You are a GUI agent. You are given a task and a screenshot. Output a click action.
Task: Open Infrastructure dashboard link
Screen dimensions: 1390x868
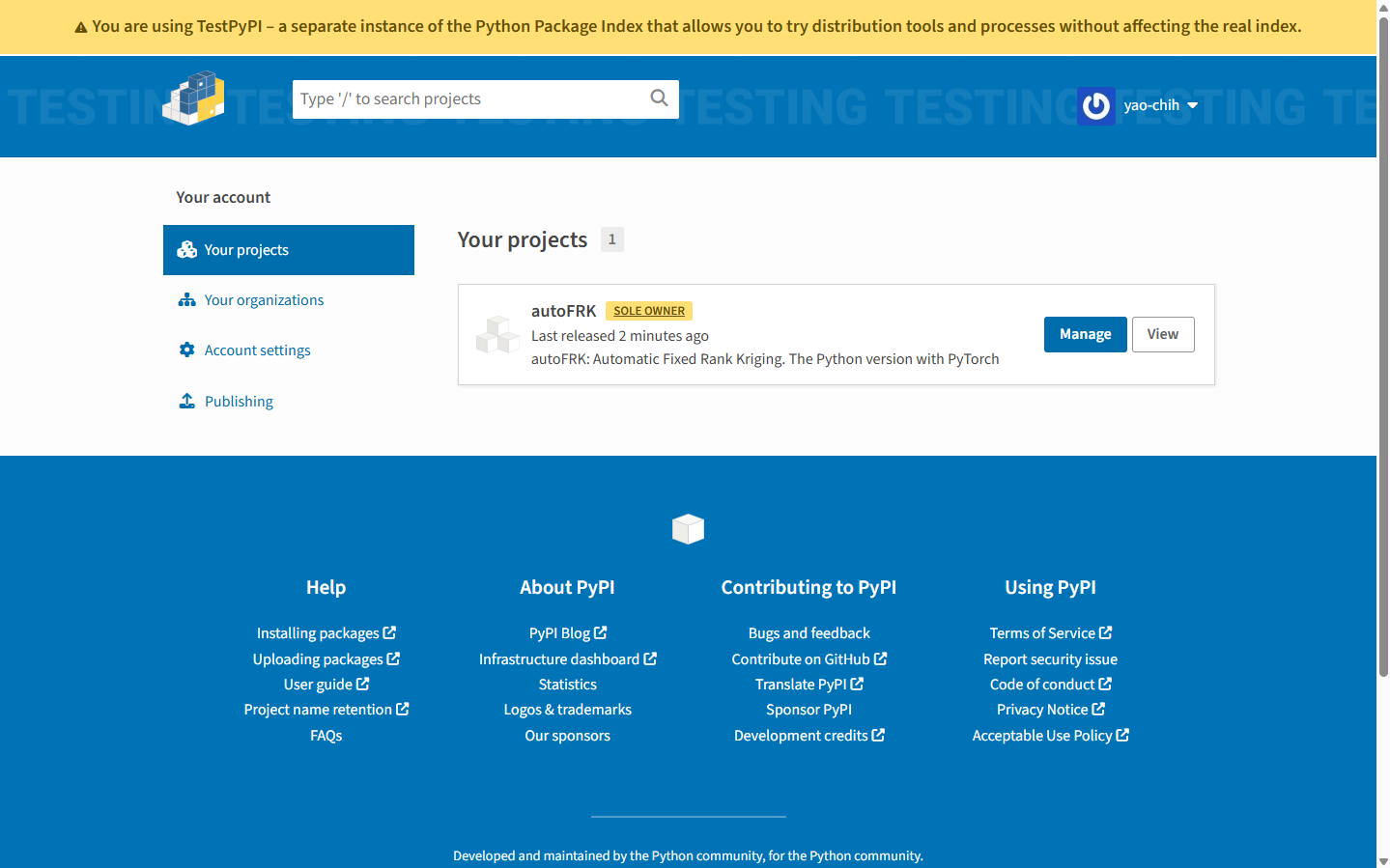click(x=568, y=659)
